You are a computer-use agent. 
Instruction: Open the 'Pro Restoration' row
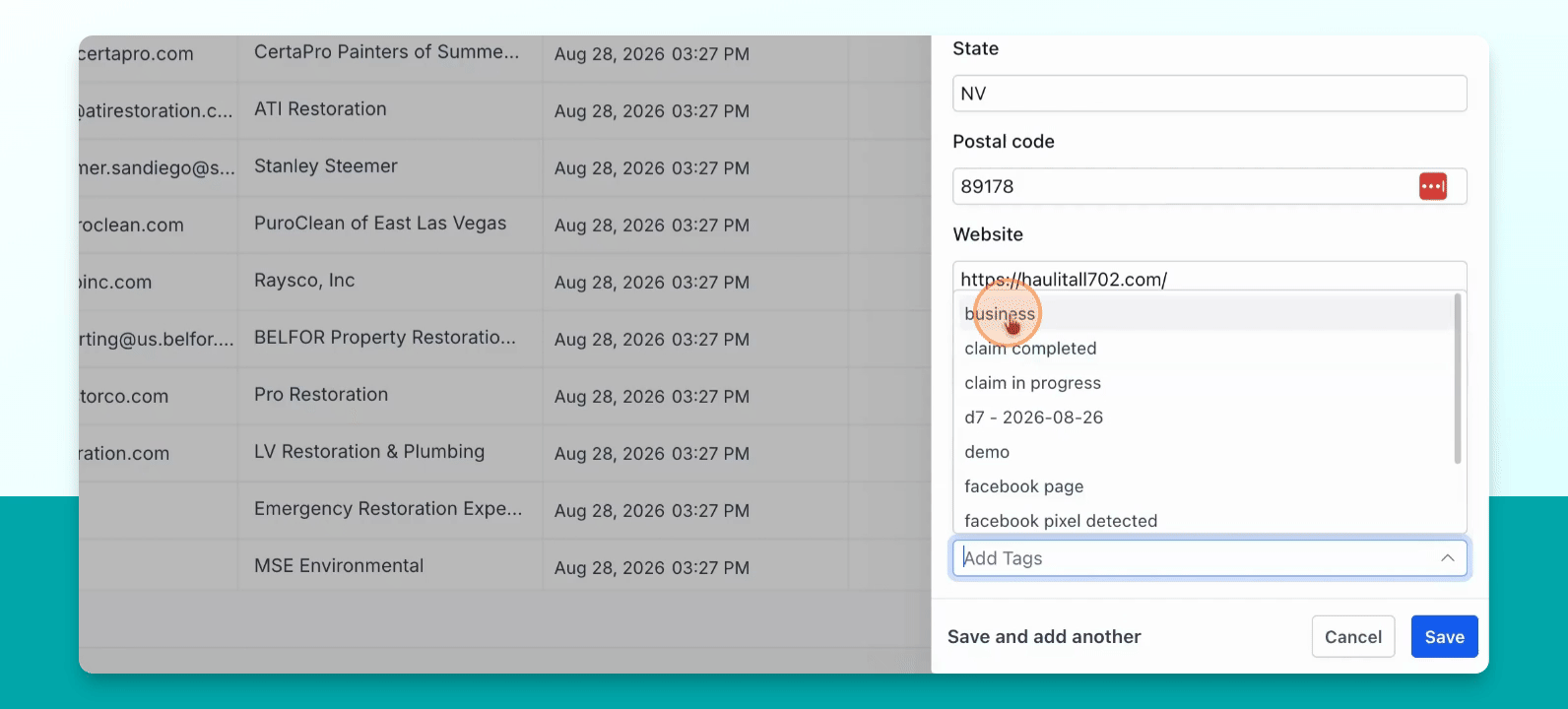[x=321, y=395]
